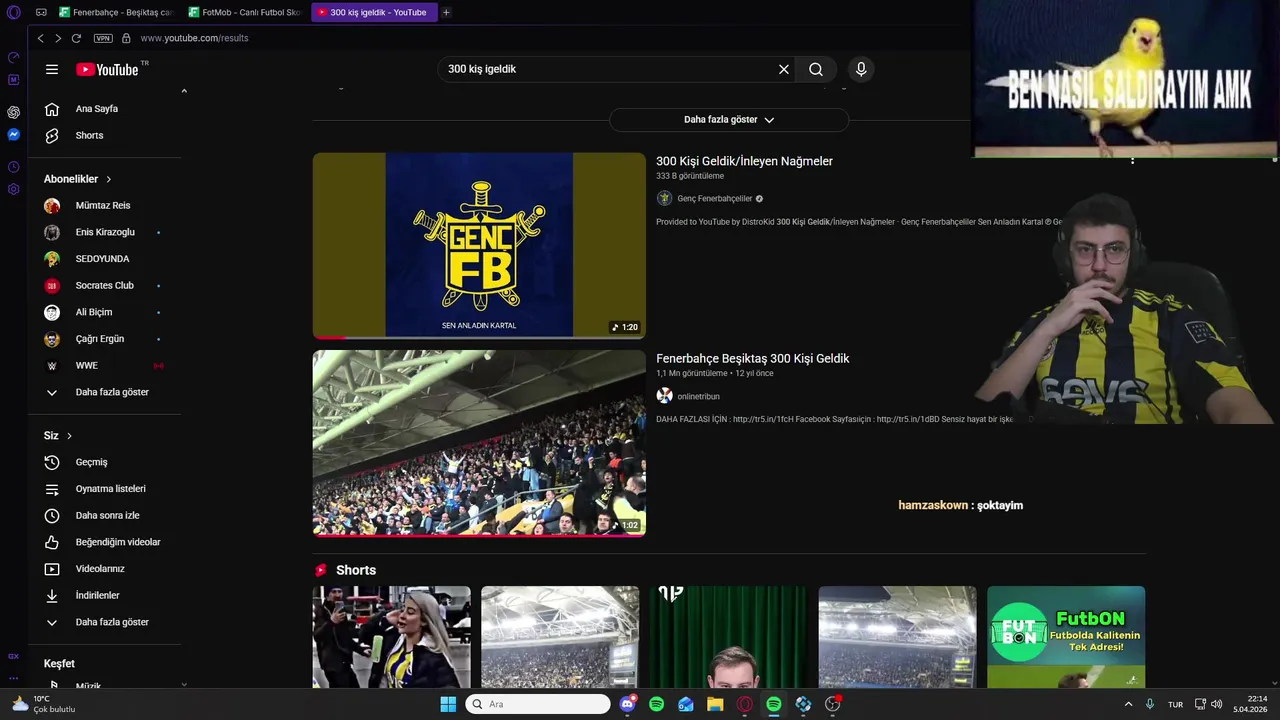Click the sidebar scroll-up arrow

click(184, 91)
